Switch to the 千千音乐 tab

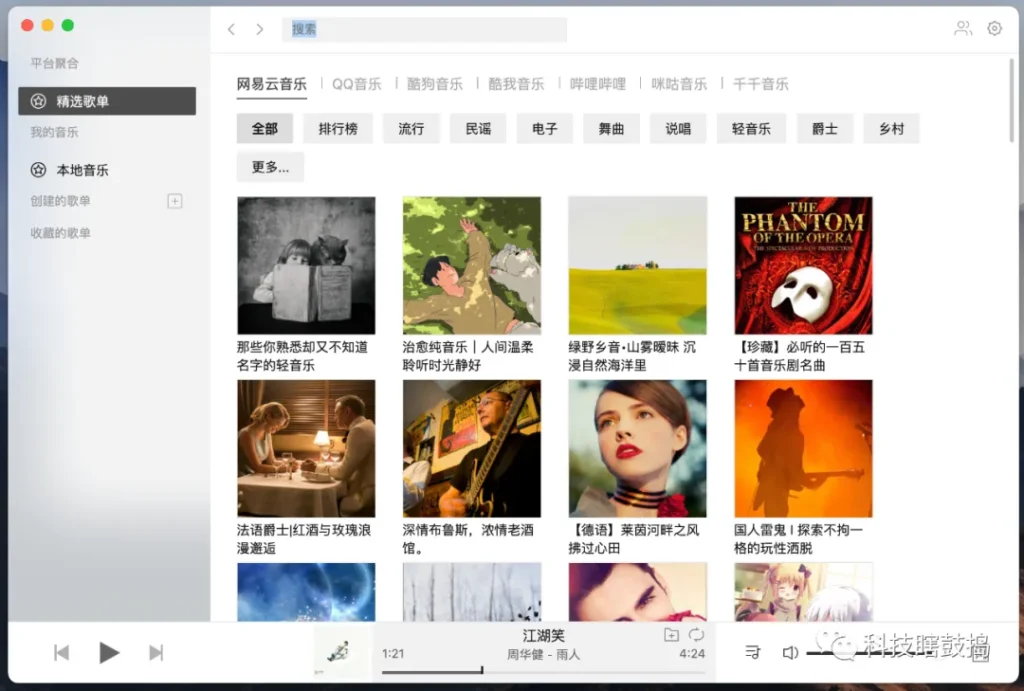(x=761, y=84)
